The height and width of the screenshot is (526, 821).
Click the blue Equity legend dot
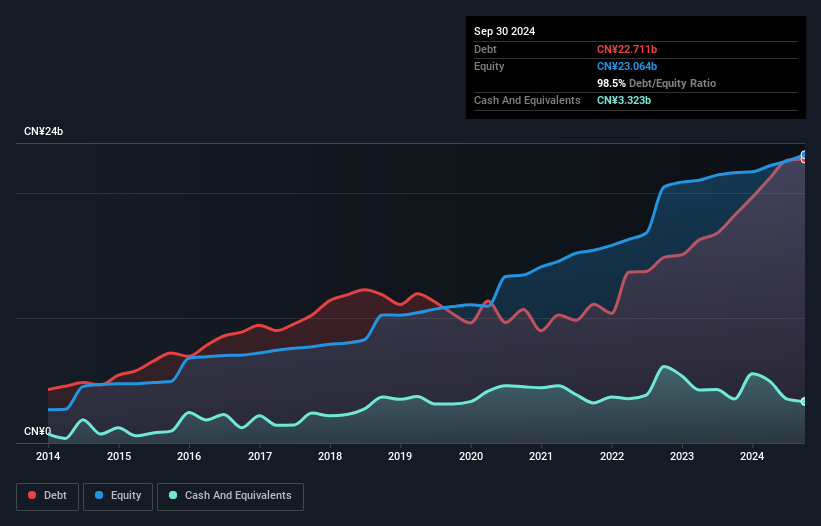(99, 495)
